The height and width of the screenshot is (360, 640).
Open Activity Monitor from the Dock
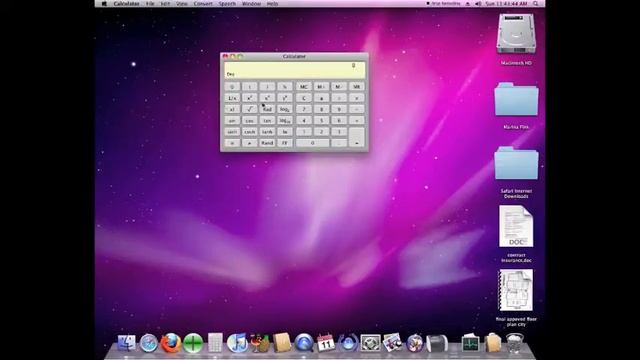[470, 342]
